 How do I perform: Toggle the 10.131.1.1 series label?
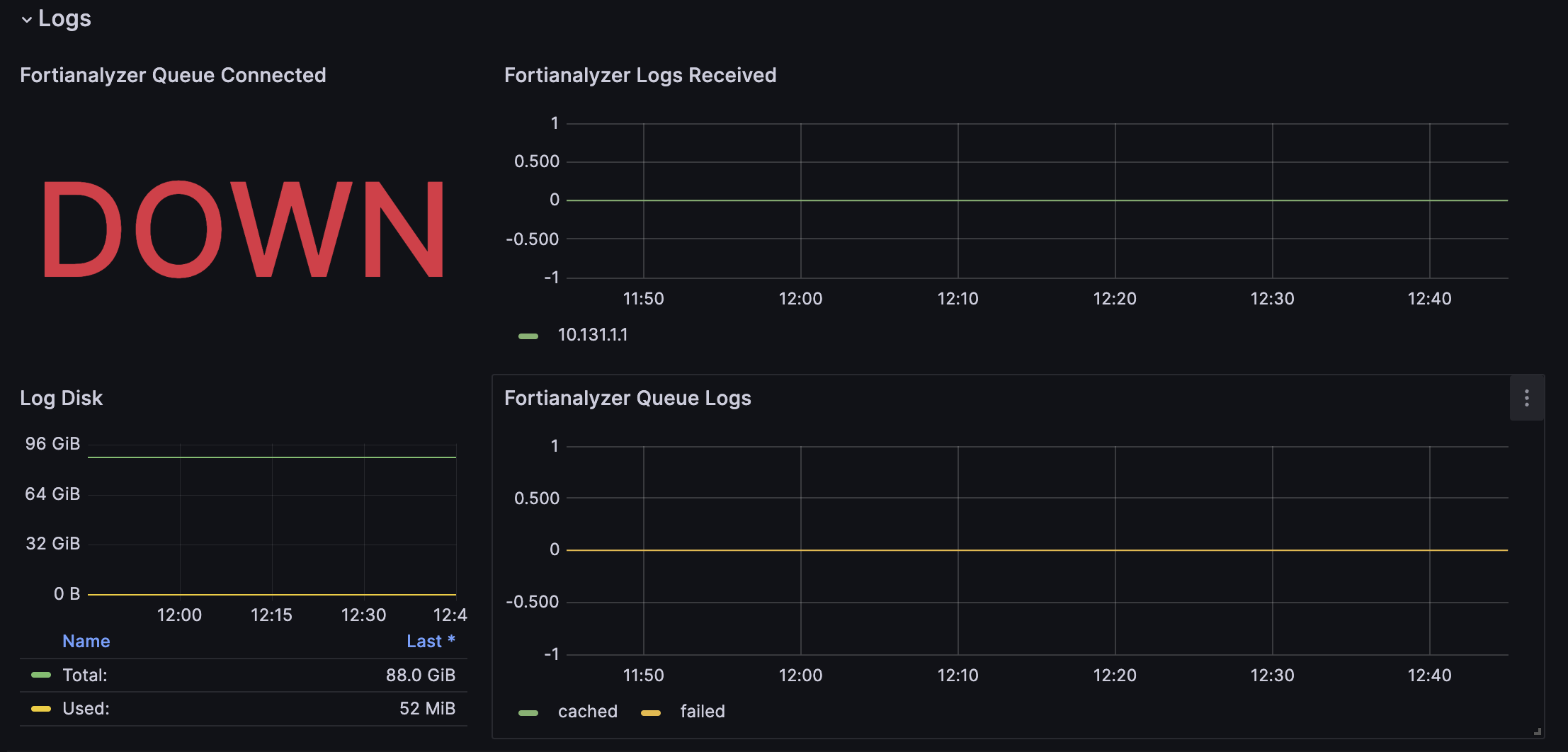pos(593,335)
